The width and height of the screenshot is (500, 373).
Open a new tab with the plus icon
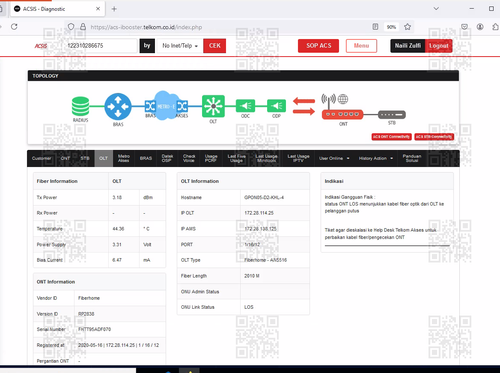click(114, 9)
